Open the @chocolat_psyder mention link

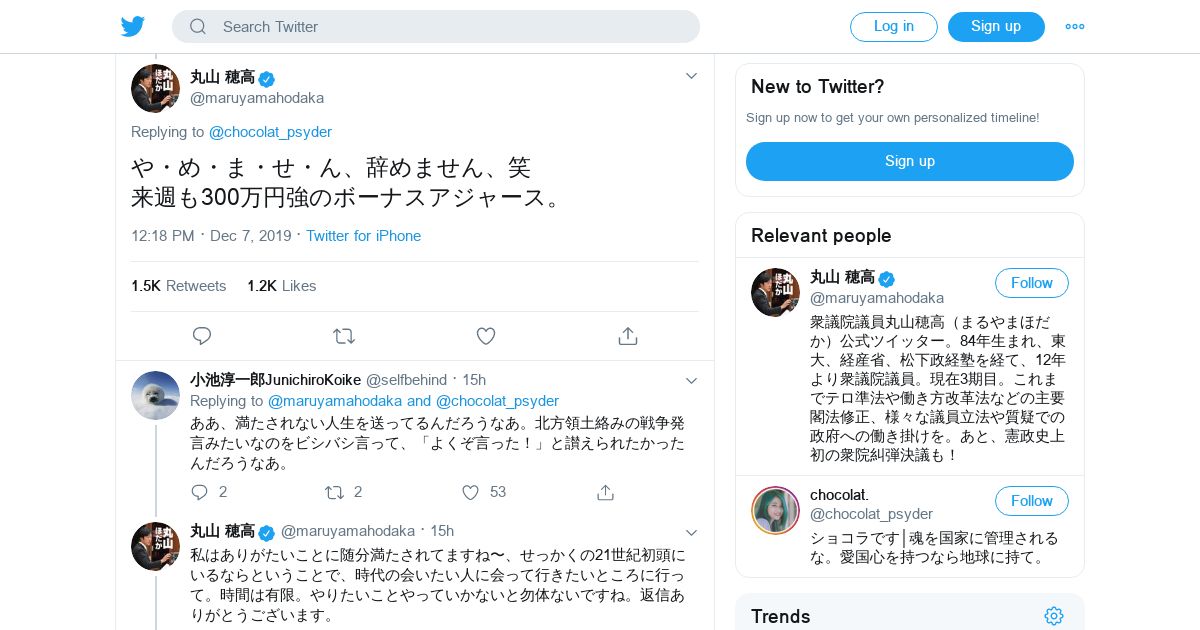(270, 132)
